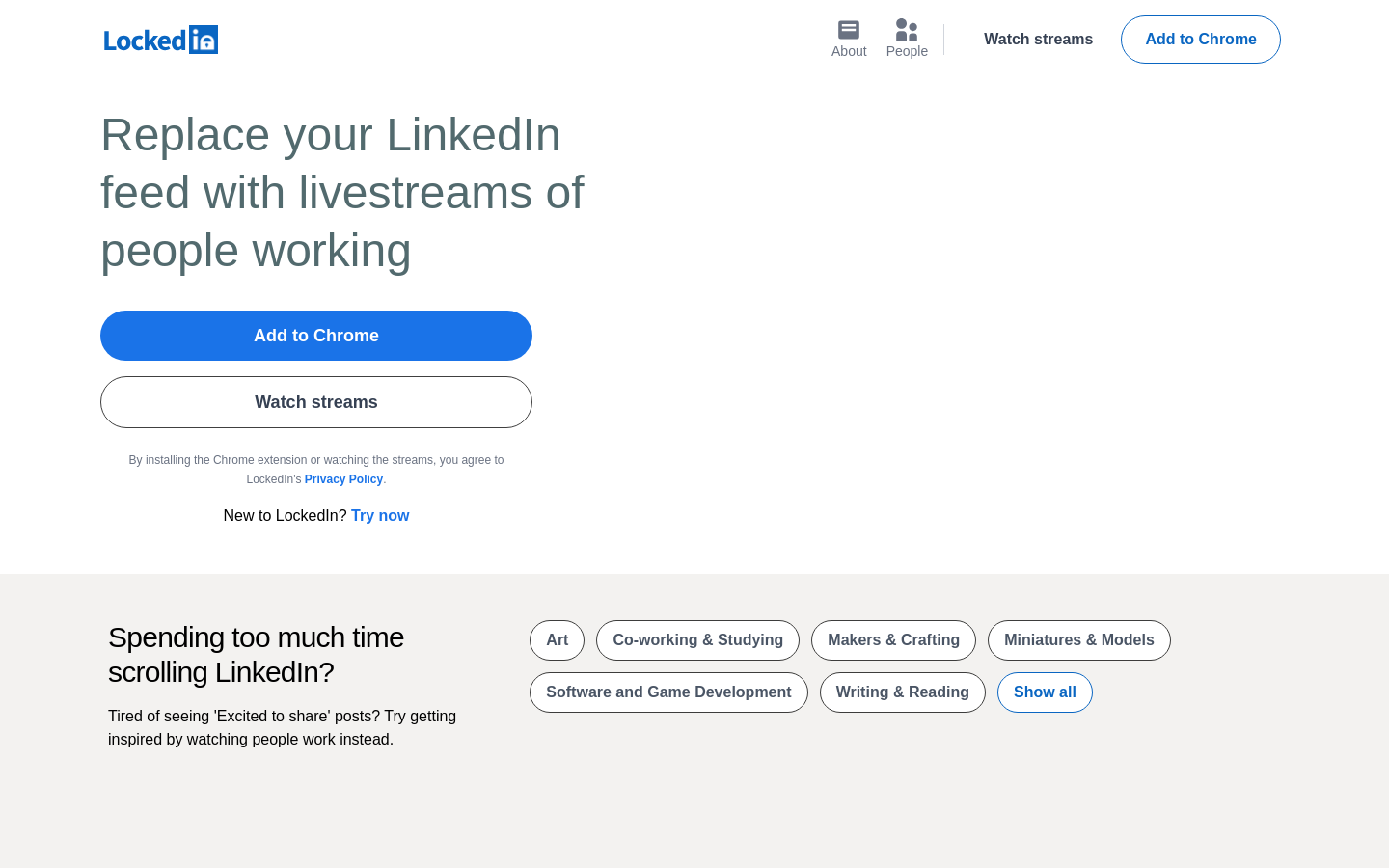This screenshot has width=1389, height=868.
Task: Click the About label under icon
Action: coord(849,51)
